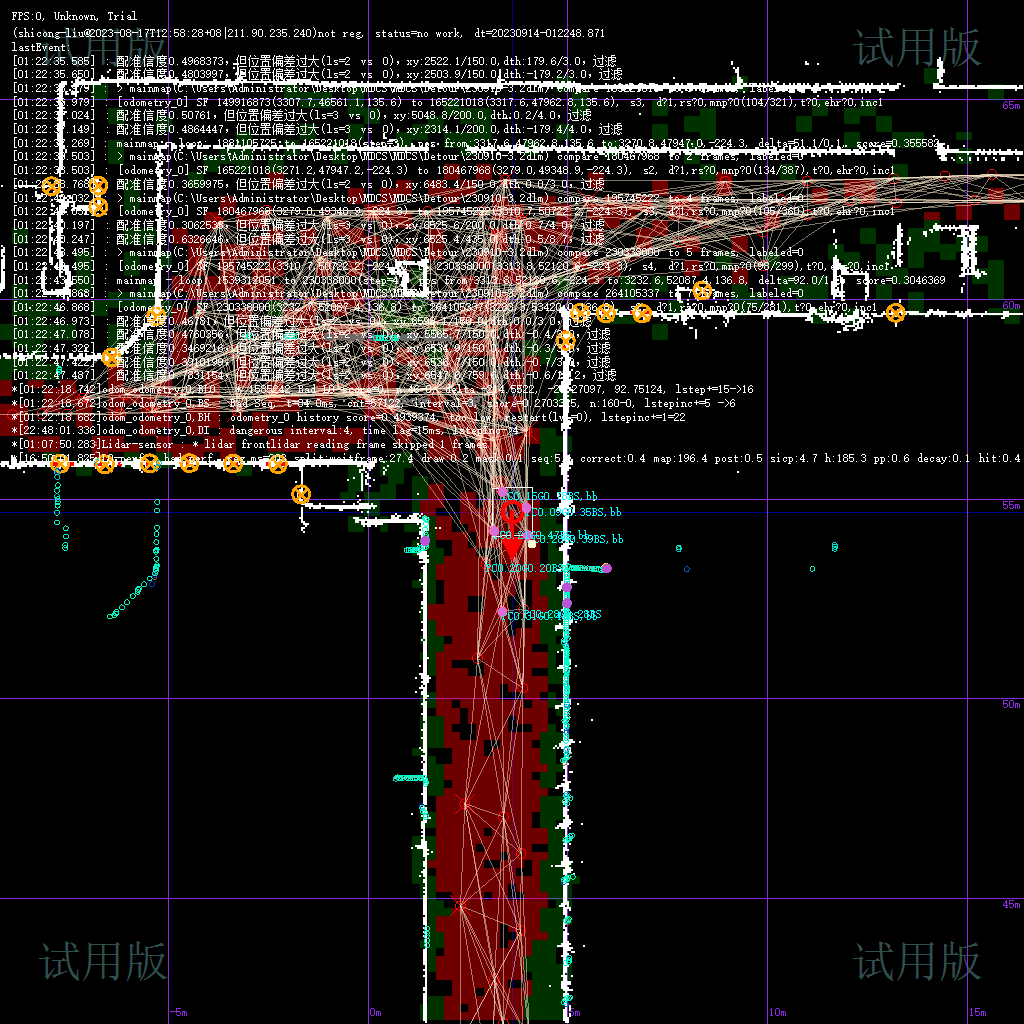Click the small blue circle right of the corridor
Viewport: 1024px width, 1024px height.
tap(687, 569)
